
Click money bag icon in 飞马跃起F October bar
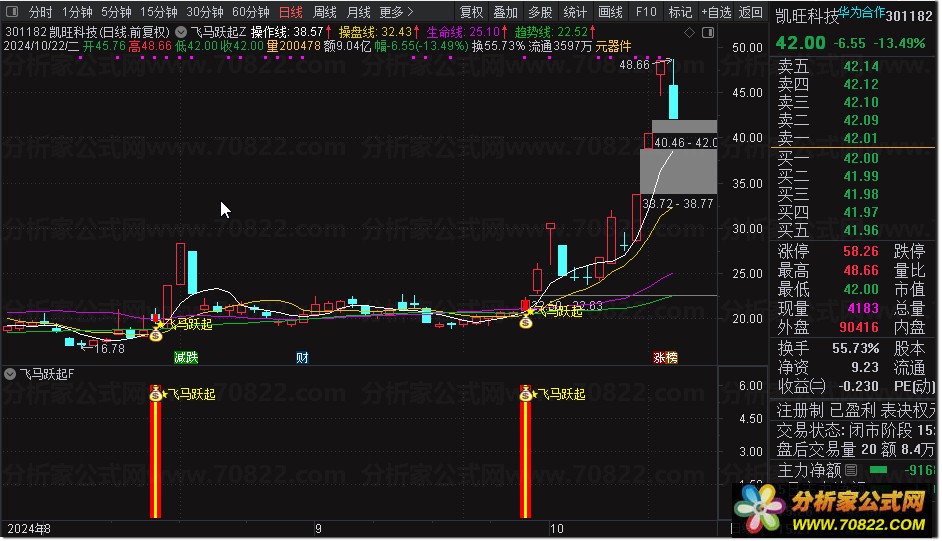[x=526, y=394]
